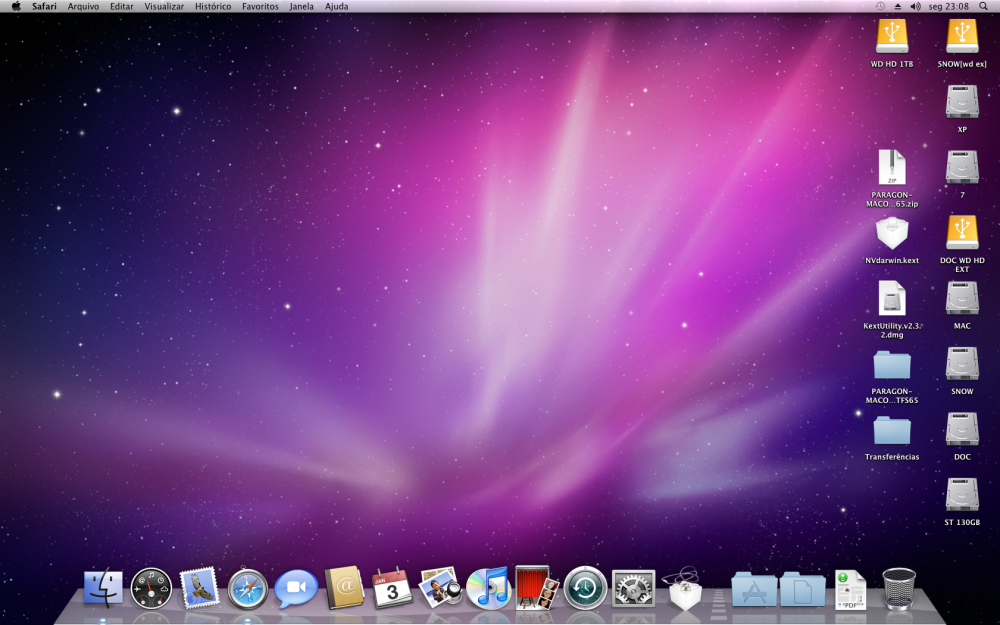Open Address Book in the Dock

344,588
